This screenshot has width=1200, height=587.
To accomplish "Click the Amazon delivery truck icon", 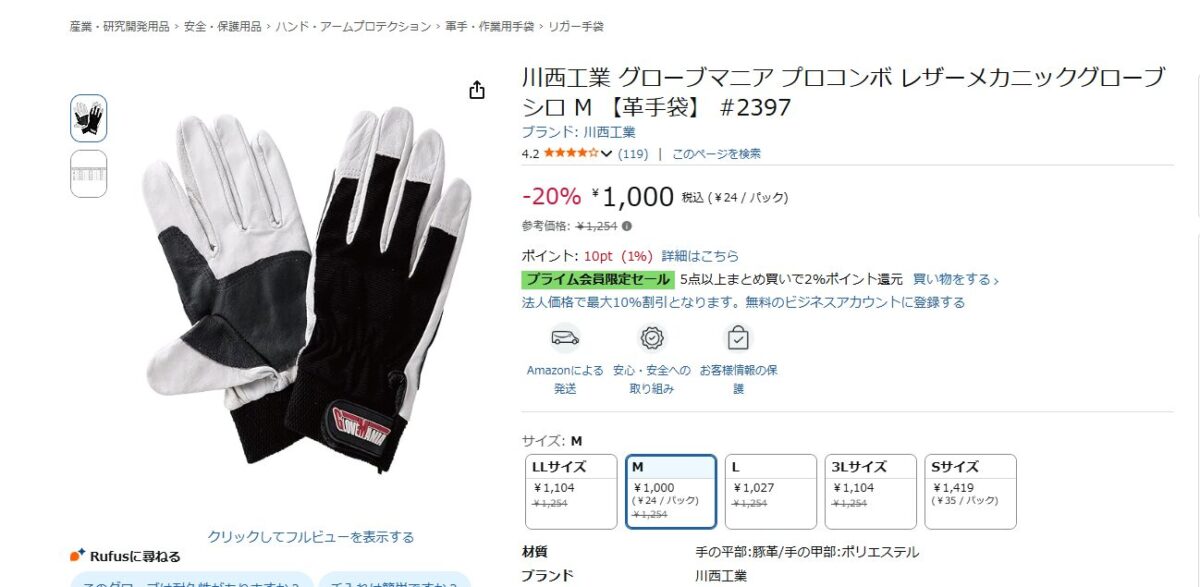I will pos(565,338).
